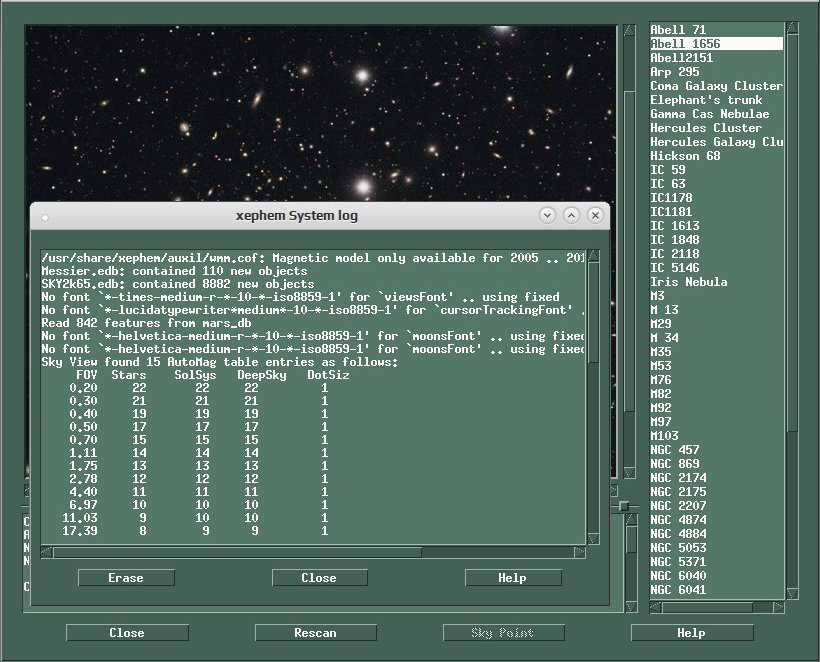
Task: Select Hickson 68 entry
Action: pos(716,156)
